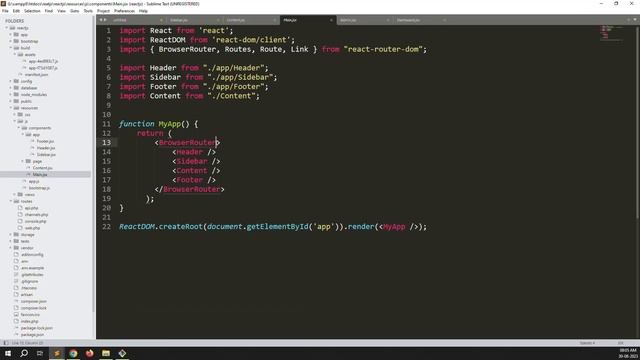Open the Preferences menu
640x360 pixels.
(x=124, y=11)
